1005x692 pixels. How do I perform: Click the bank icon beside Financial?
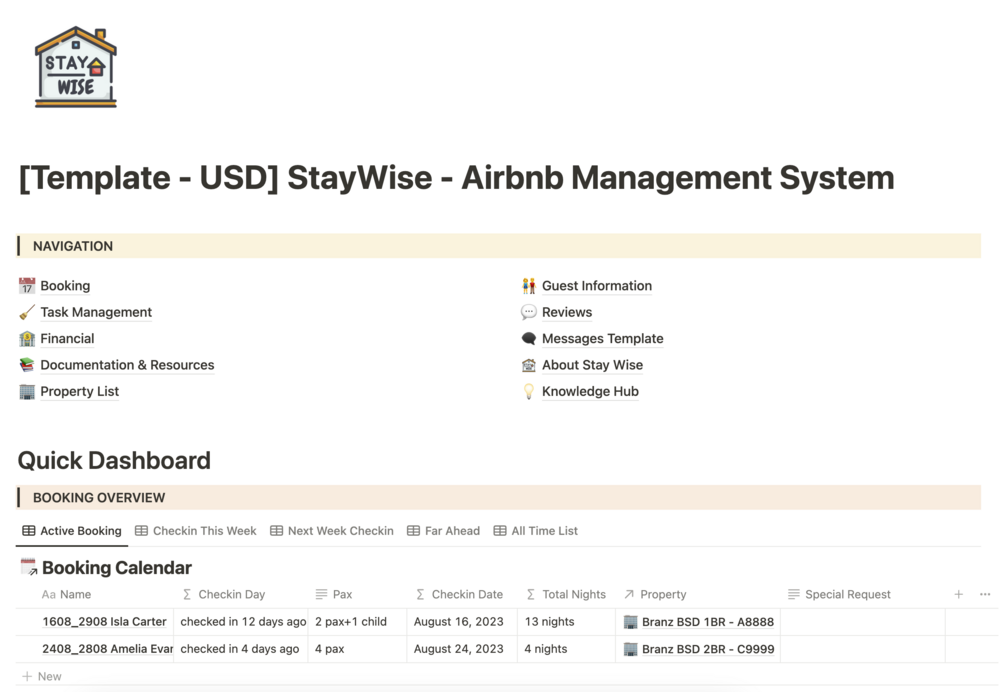point(27,339)
